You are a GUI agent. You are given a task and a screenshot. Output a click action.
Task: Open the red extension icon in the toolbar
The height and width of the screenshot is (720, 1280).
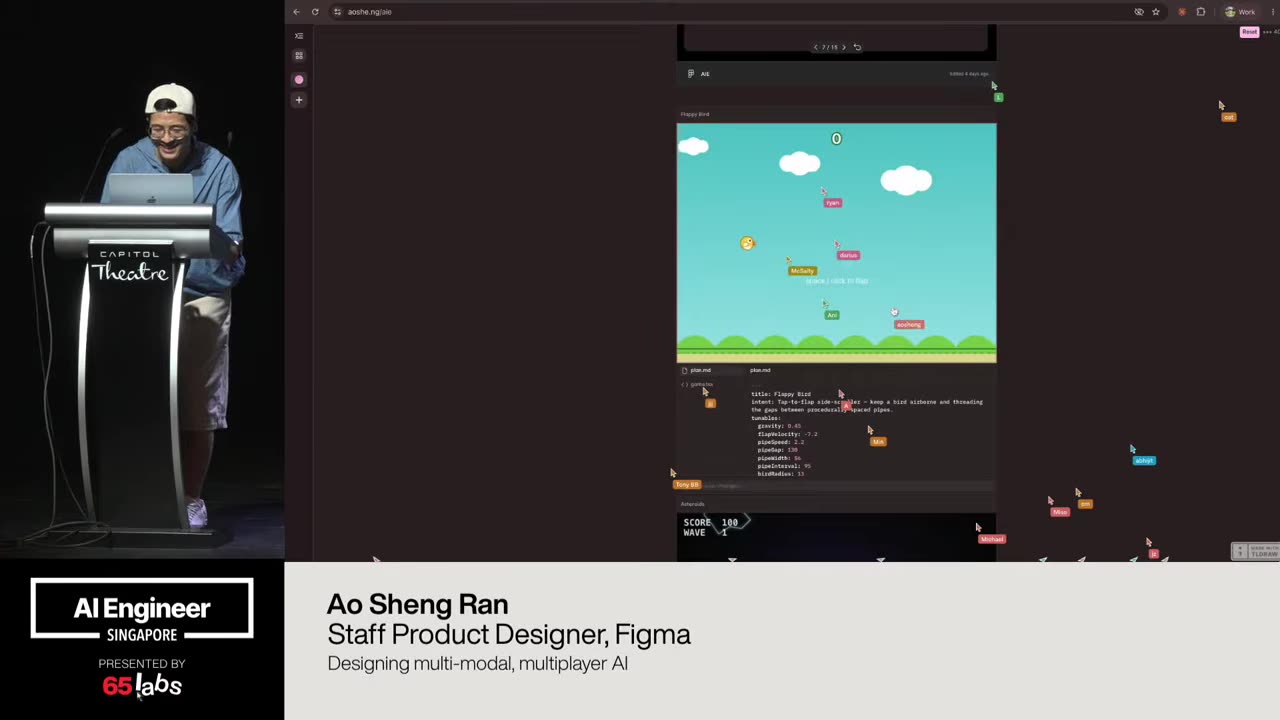point(1182,12)
